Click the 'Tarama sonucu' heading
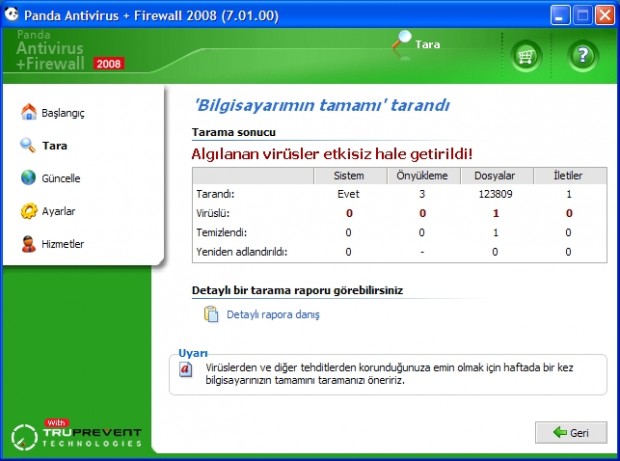This screenshot has width=620, height=461. coord(234,132)
